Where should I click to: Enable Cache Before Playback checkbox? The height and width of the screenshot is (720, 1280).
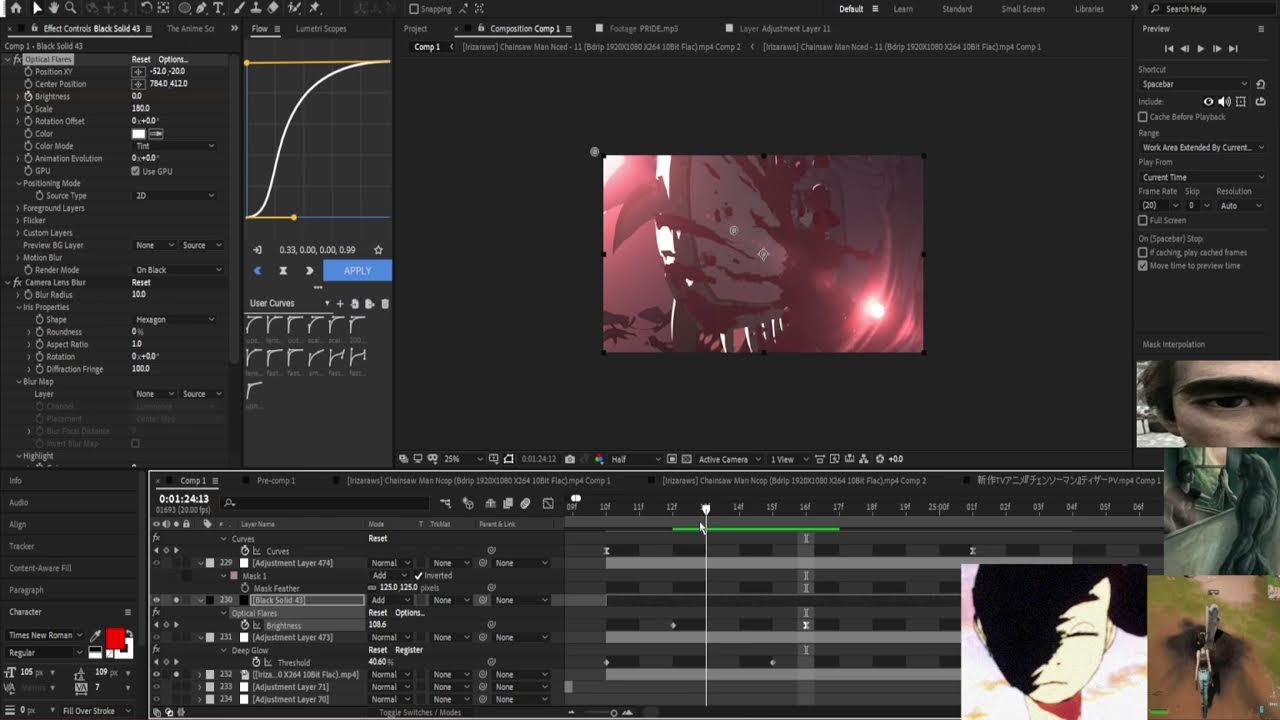coord(1143,117)
